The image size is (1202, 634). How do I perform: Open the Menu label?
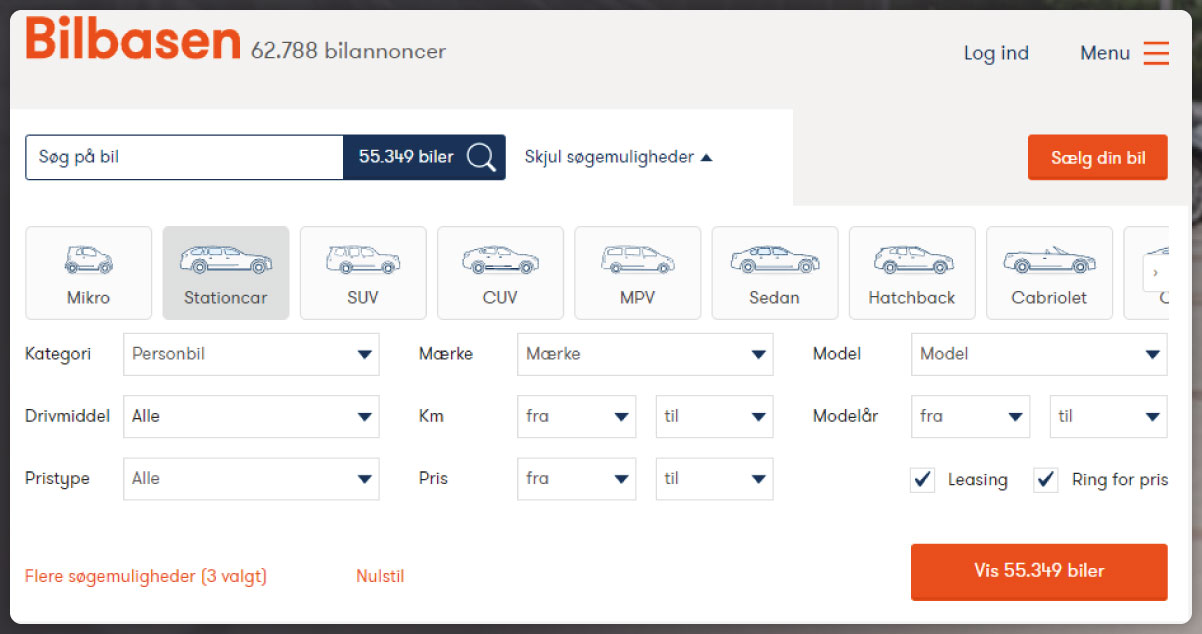click(x=1105, y=53)
